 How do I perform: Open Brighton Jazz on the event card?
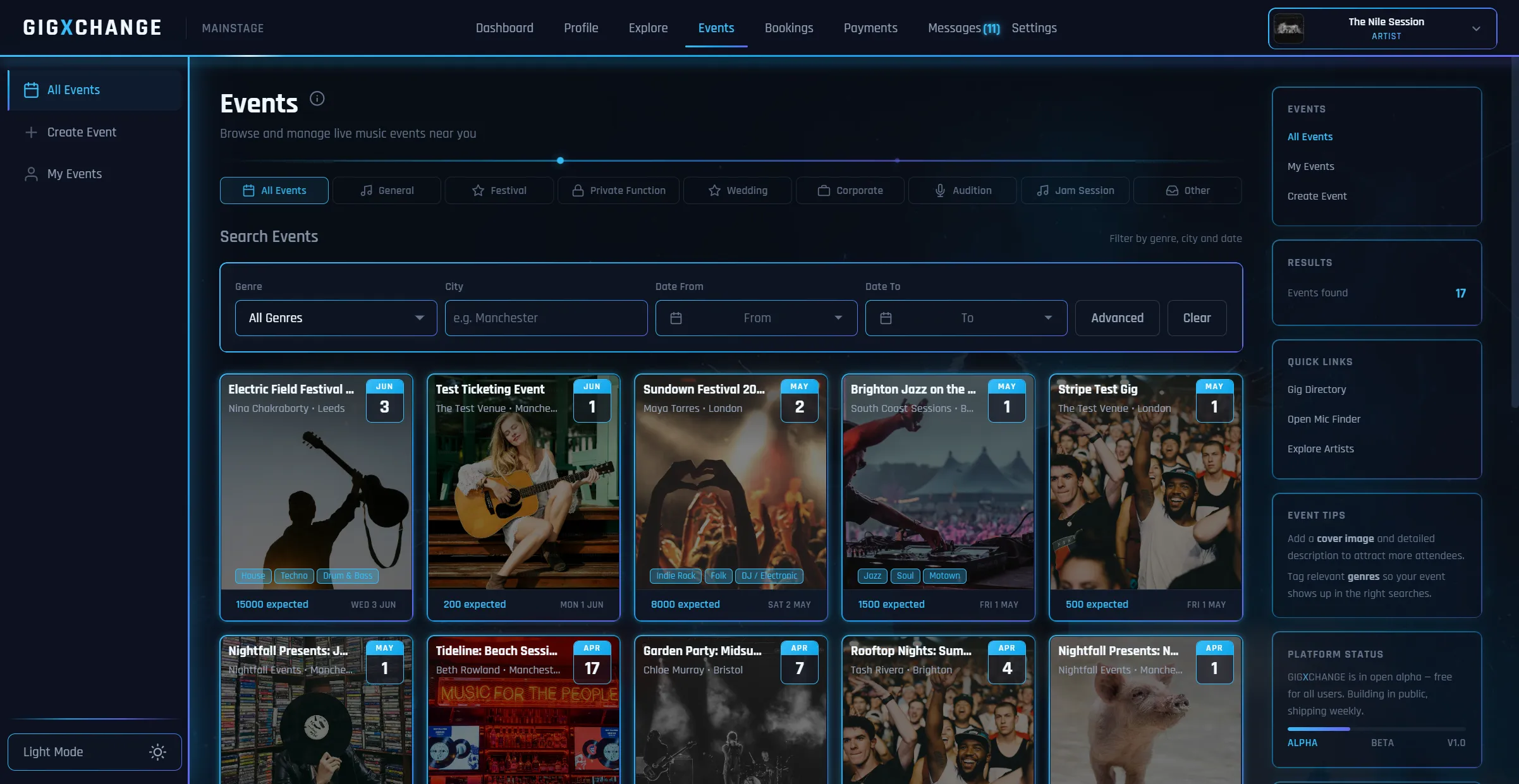coord(938,497)
